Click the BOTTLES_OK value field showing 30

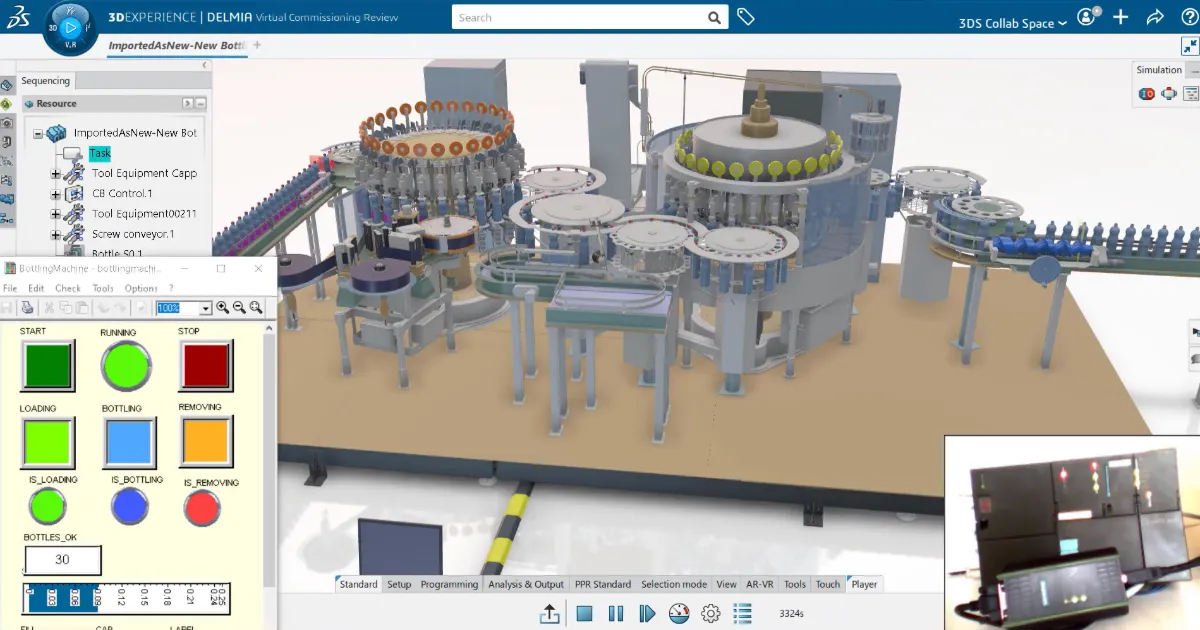(x=62, y=561)
